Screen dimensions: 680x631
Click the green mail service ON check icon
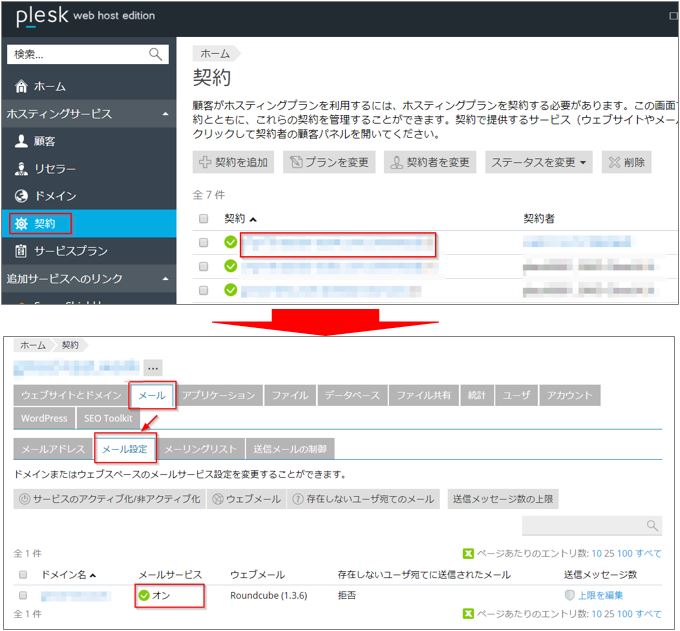tap(144, 595)
